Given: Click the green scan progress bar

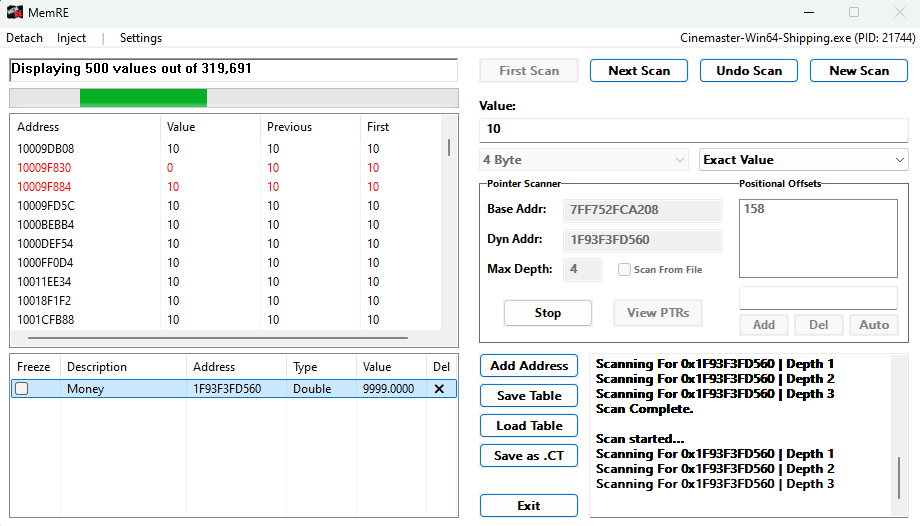Looking at the screenshot, I should 143,98.
